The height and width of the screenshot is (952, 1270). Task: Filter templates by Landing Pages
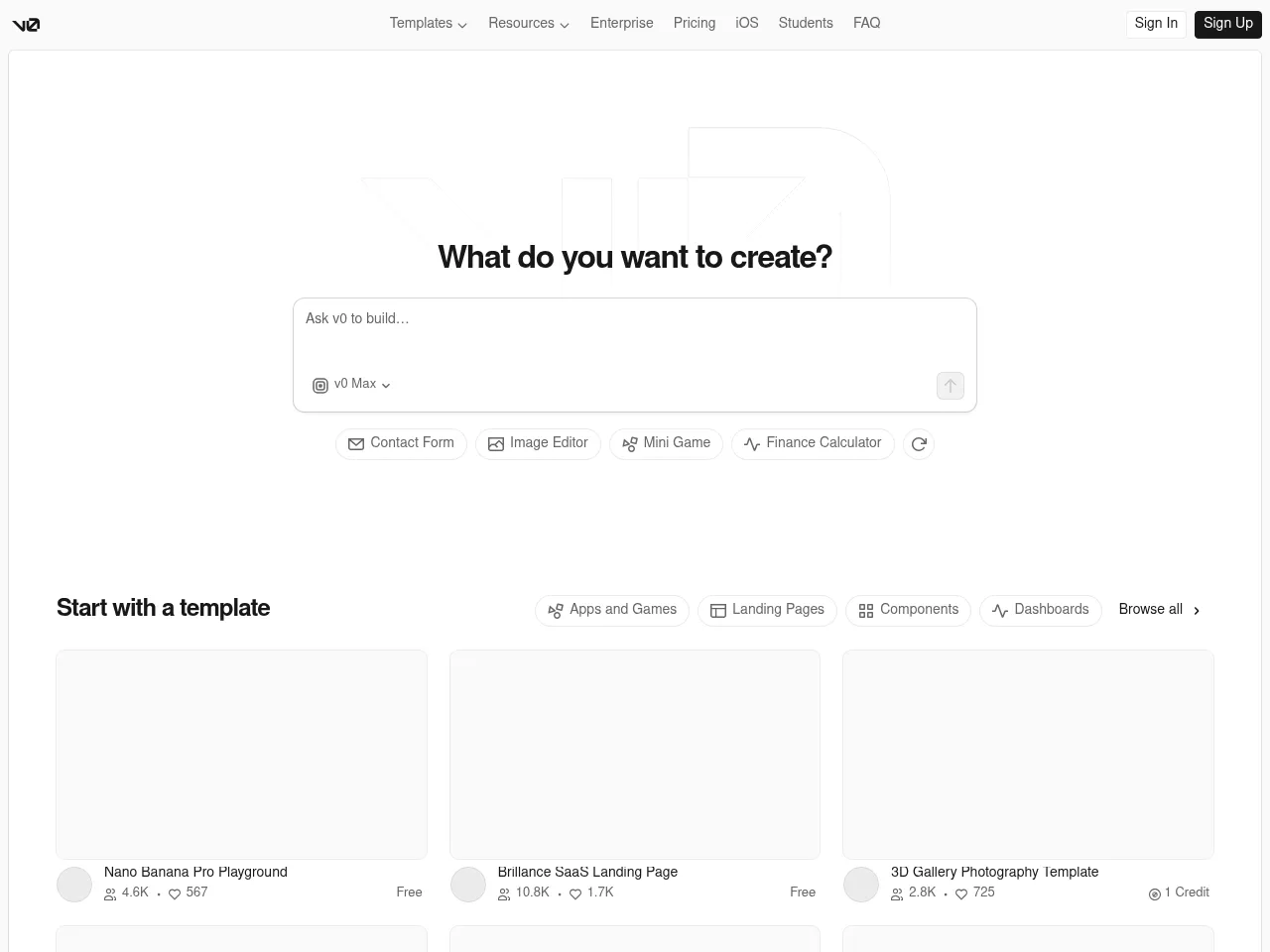pos(767,610)
